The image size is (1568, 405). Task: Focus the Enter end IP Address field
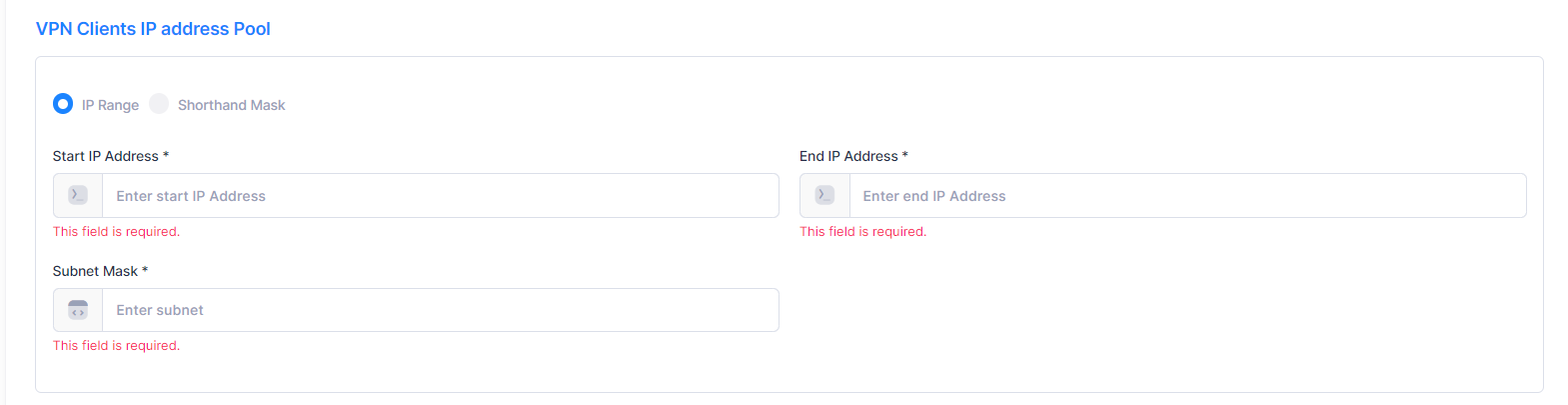1187,196
